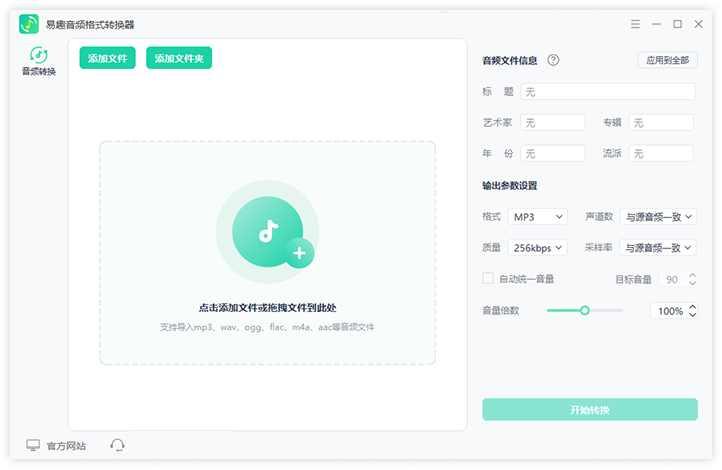Open the hamburger menu in title bar
Screen dimensions: 722x470
635,24
